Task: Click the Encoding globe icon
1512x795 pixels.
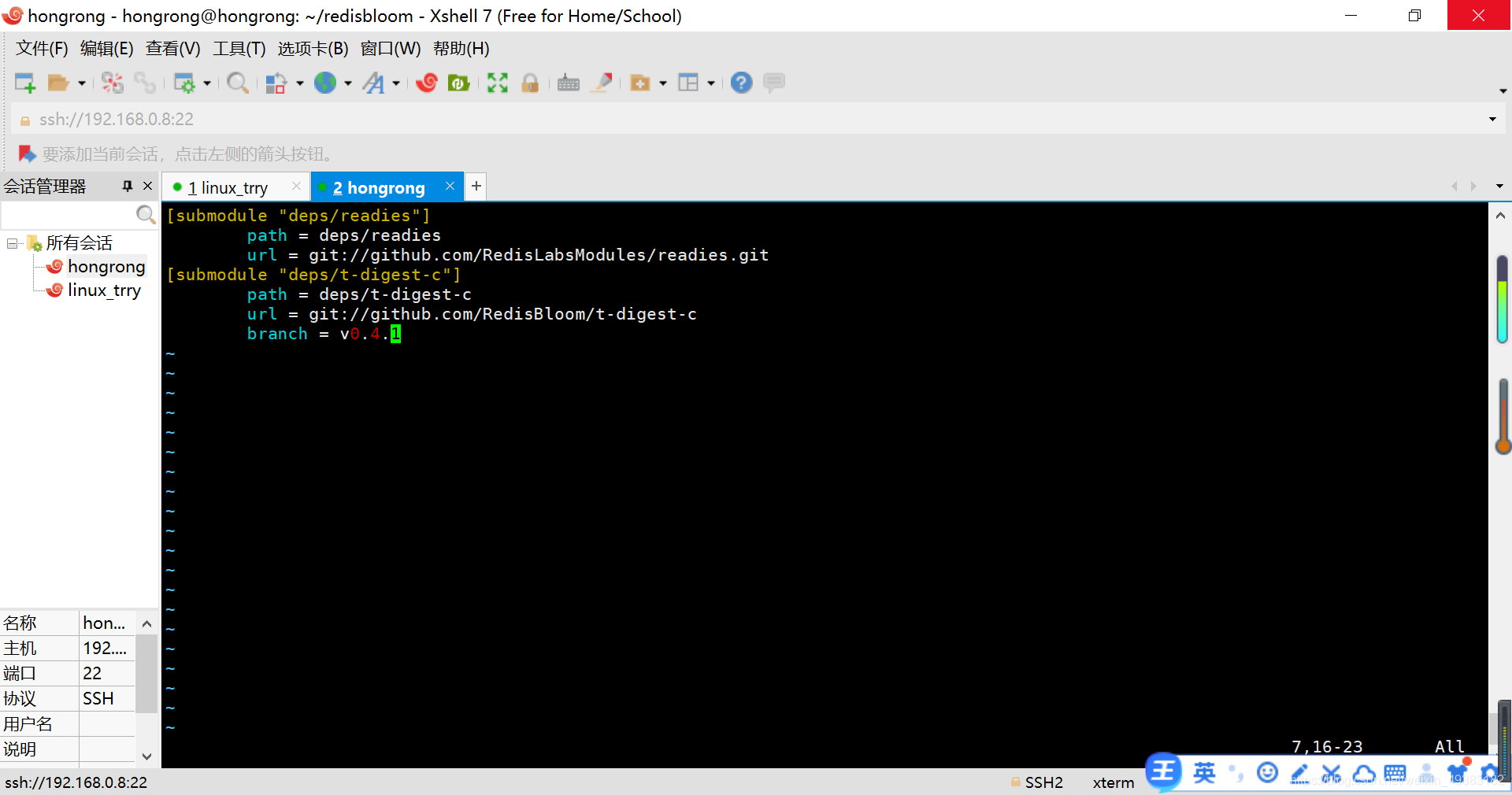Action: pos(325,83)
